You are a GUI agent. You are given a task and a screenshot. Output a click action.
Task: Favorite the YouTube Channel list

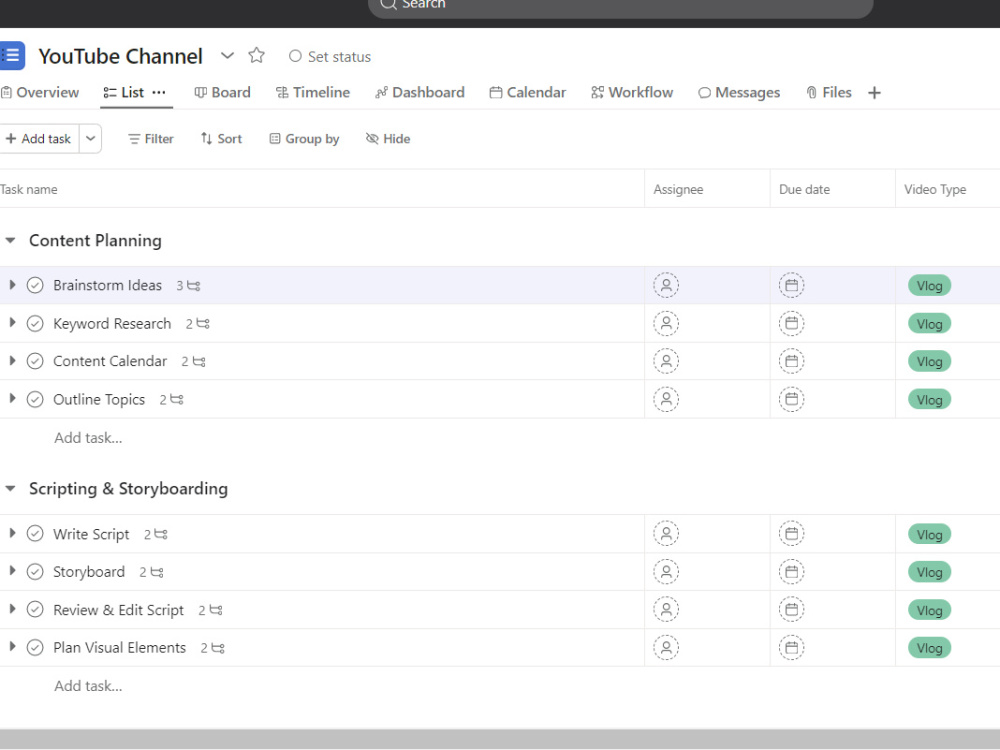pyautogui.click(x=256, y=56)
